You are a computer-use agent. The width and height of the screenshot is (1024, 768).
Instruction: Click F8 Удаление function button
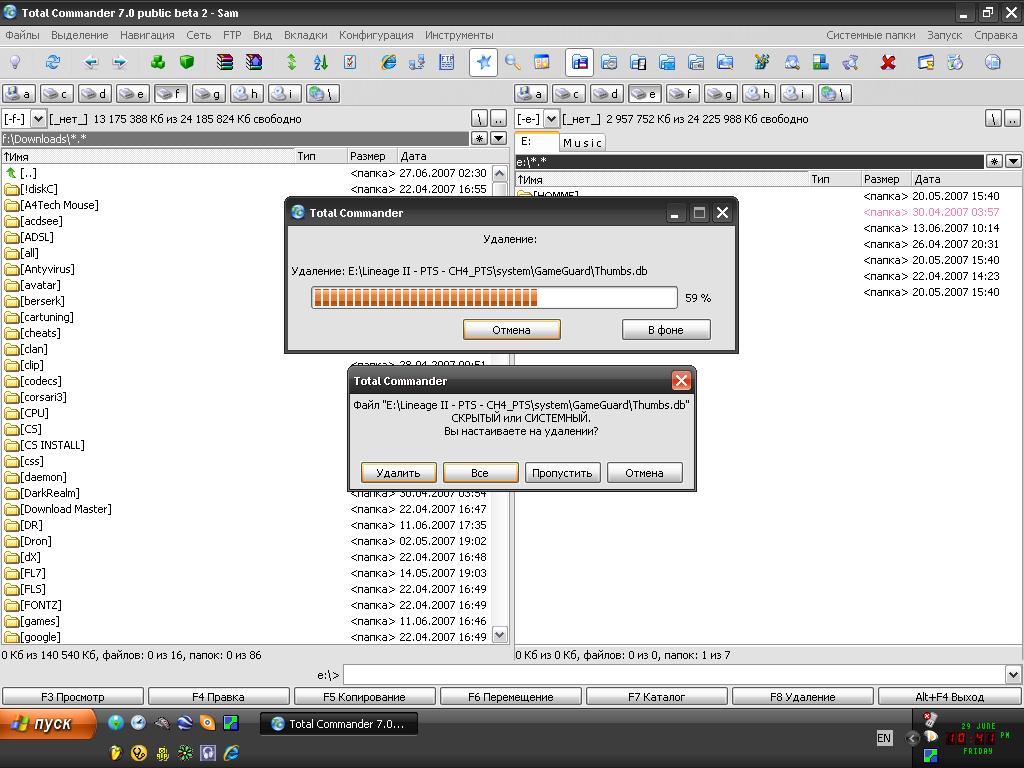point(803,697)
